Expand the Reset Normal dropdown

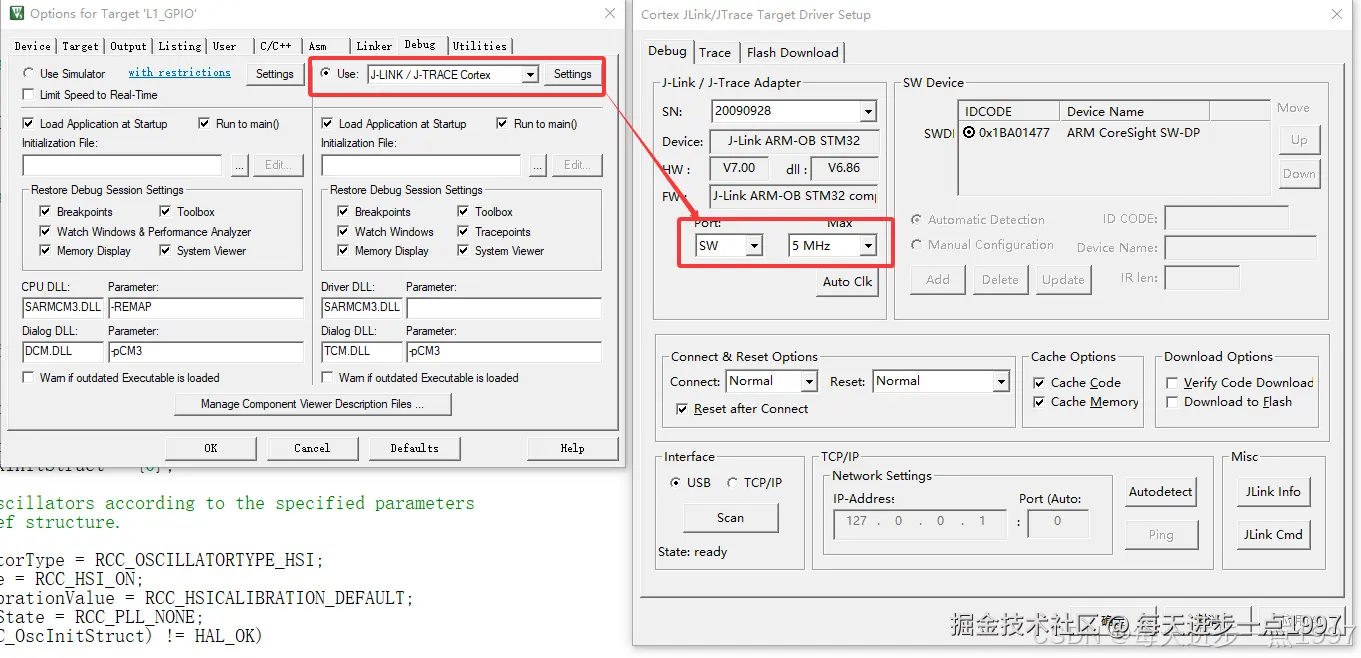(1001, 382)
